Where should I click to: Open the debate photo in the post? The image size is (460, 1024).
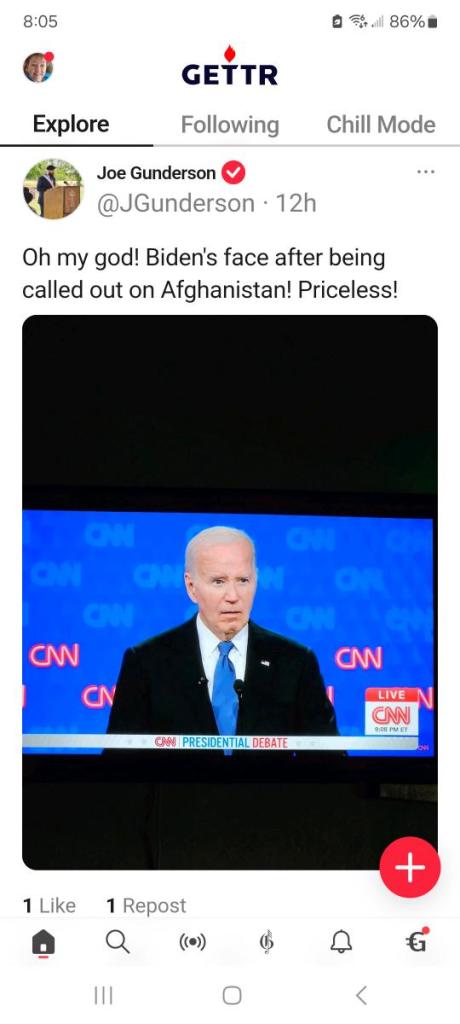[x=230, y=592]
